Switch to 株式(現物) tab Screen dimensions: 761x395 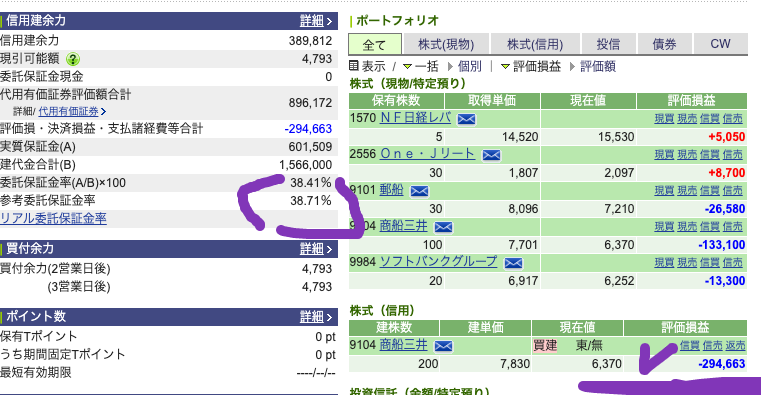point(446,45)
